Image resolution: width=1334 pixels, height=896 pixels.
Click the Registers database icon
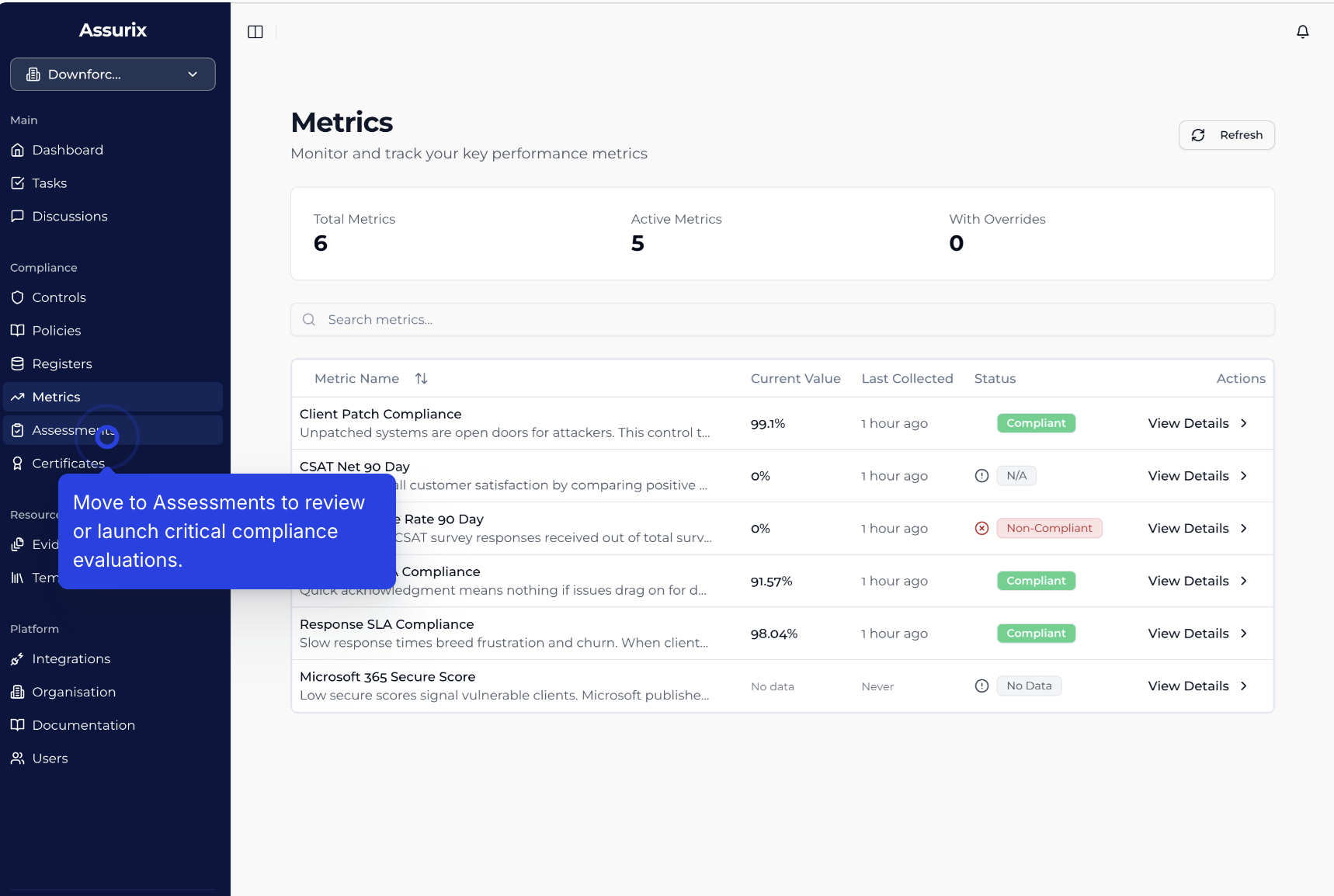tap(18, 363)
